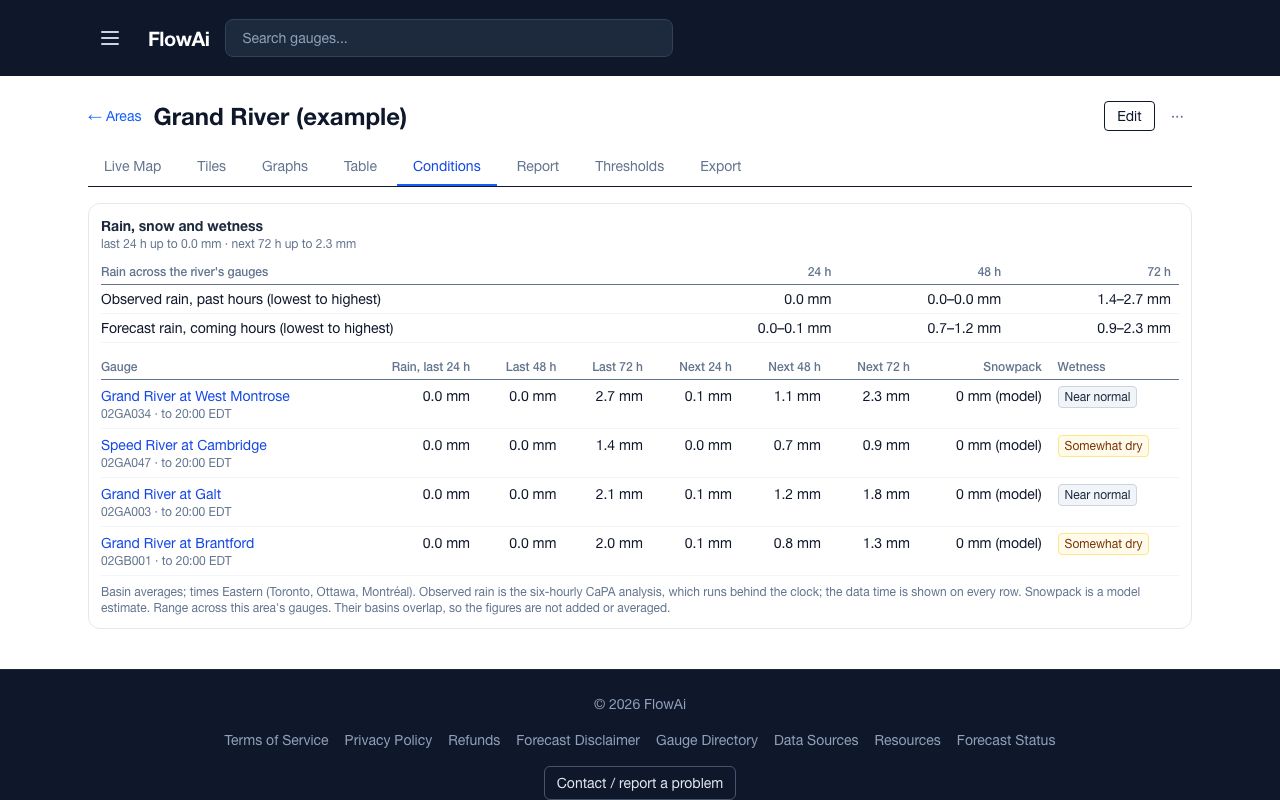Open Terms of Service
This screenshot has height=800, width=1280.
click(x=276, y=740)
